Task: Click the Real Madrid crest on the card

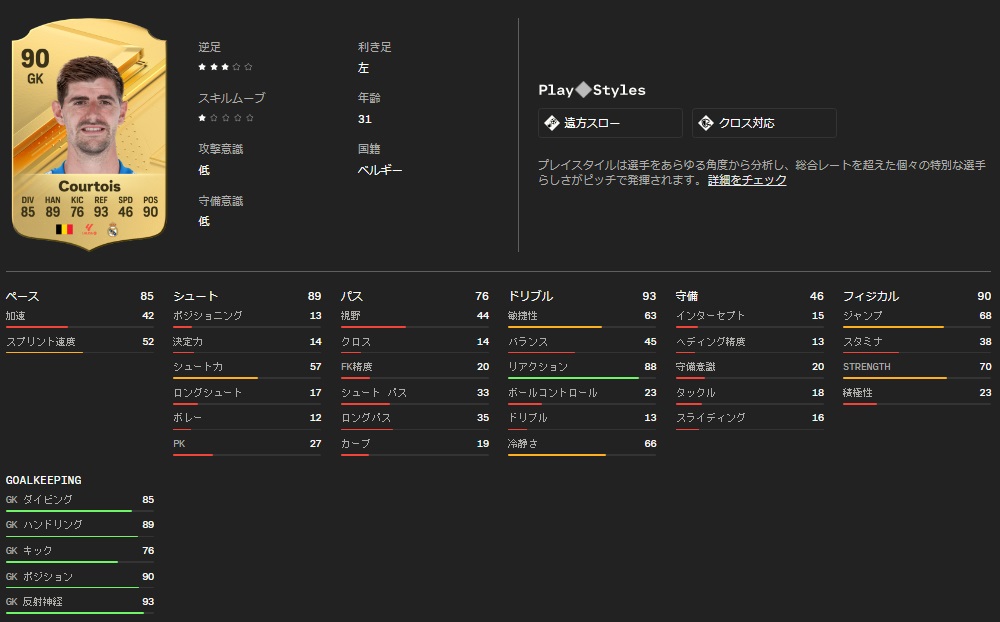Action: coord(112,228)
